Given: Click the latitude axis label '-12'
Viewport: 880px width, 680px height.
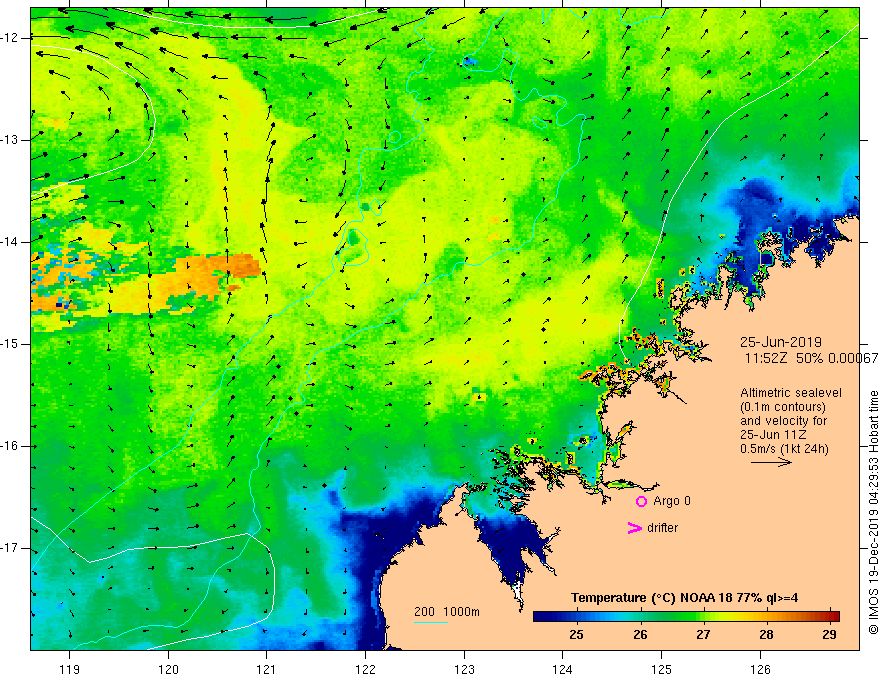Looking at the screenshot, I should click(x=10, y=38).
